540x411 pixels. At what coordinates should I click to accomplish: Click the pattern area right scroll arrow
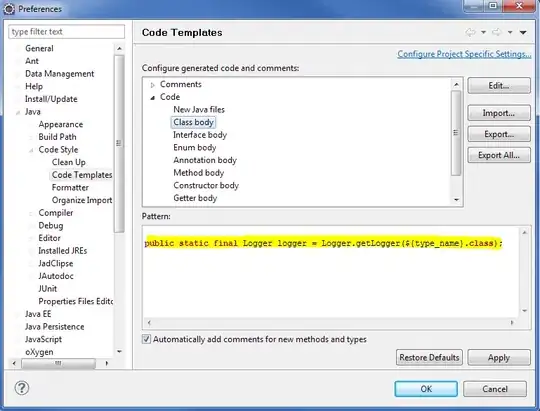click(512, 323)
